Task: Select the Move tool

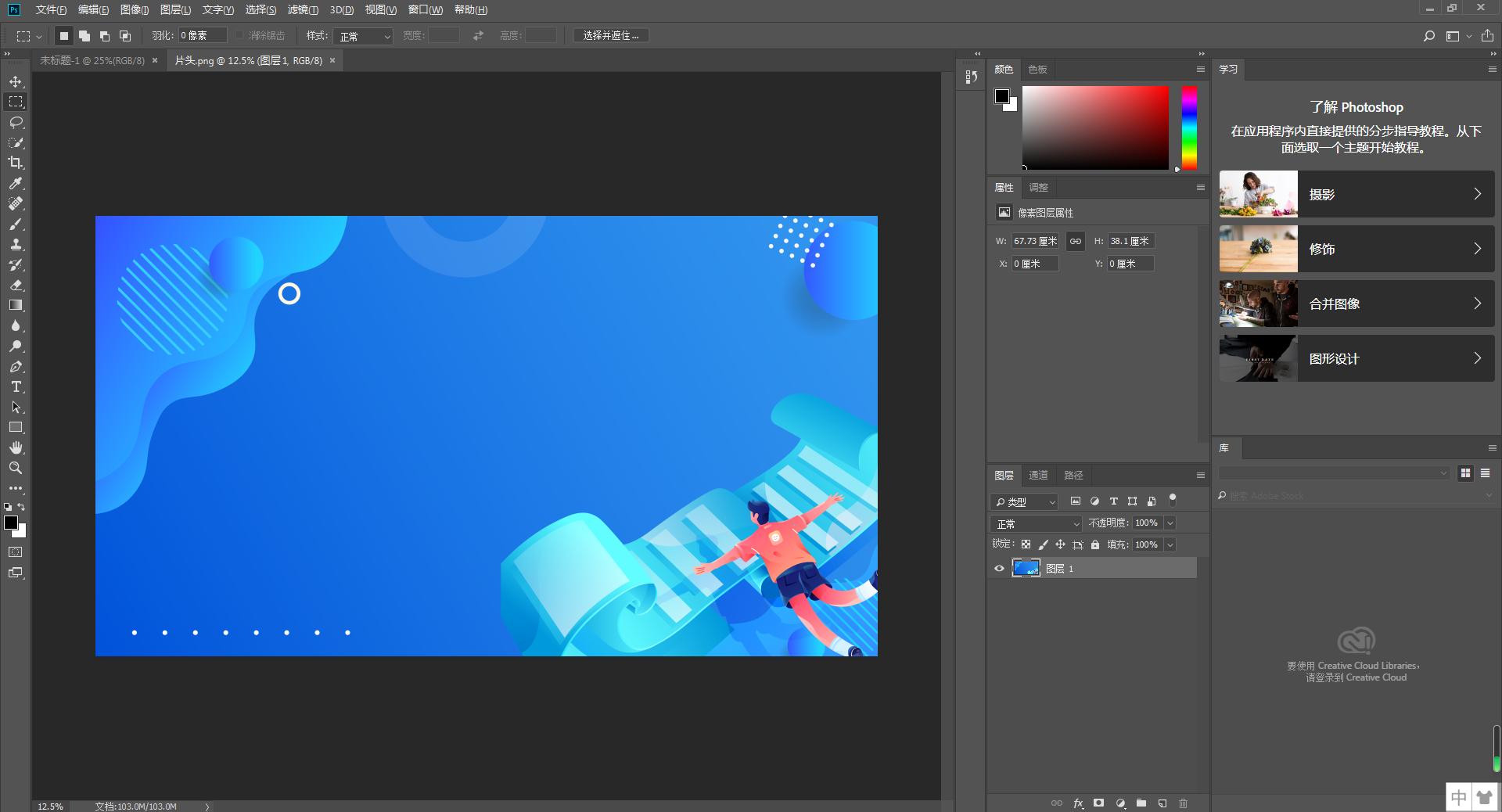Action: (x=16, y=81)
